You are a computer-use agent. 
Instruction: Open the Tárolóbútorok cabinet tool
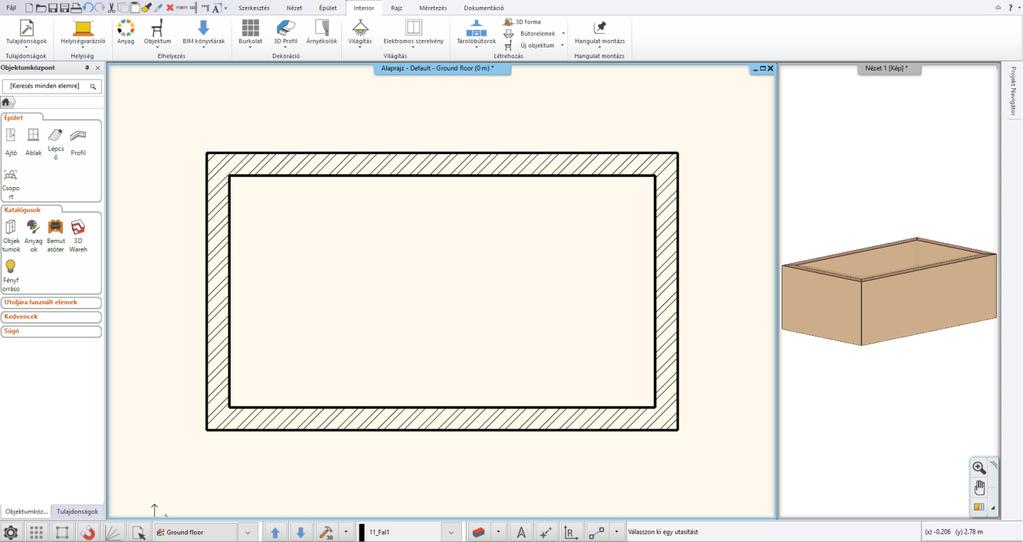click(x=476, y=33)
